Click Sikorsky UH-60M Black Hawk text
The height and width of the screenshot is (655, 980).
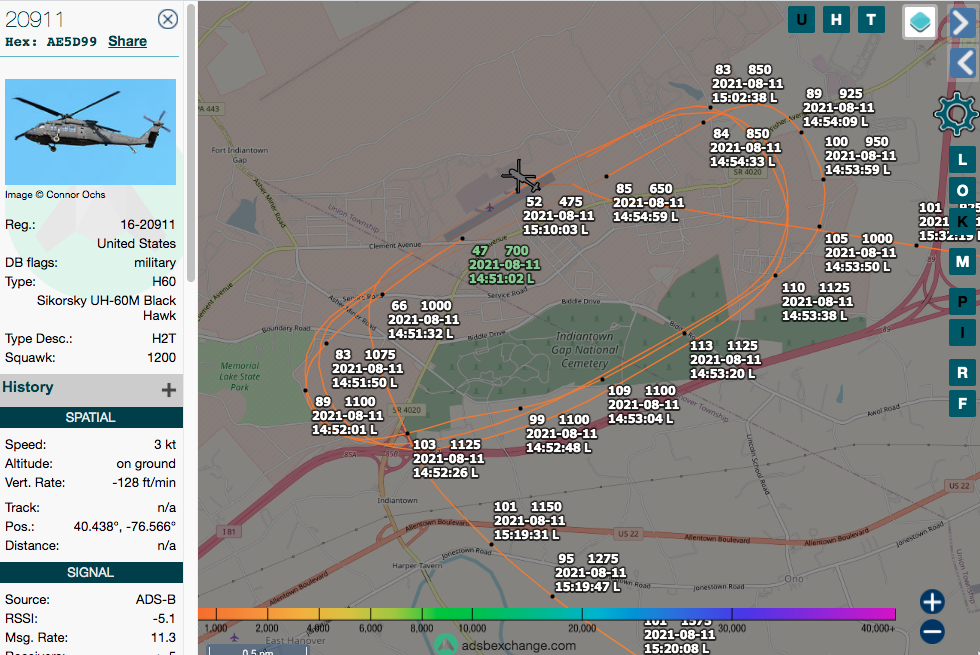(106, 308)
